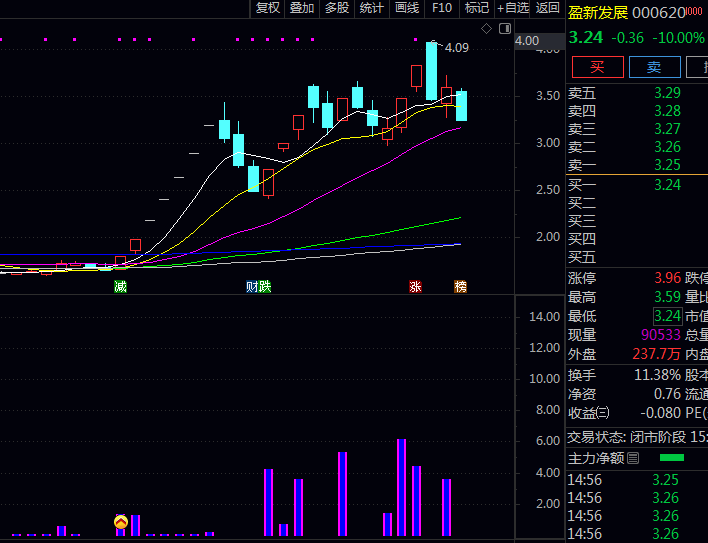Select the 画线 drawing tool
Viewport: 708px width, 543px height.
(406, 8)
